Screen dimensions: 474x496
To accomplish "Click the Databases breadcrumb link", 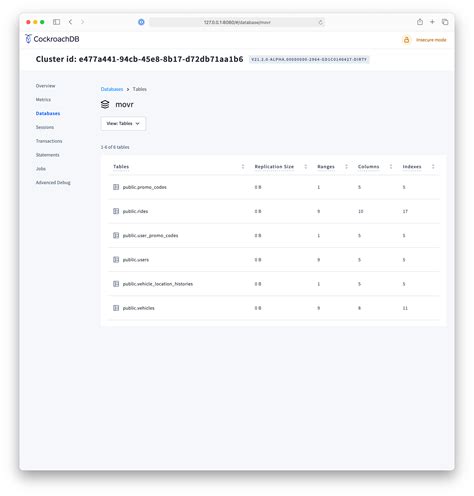I will [112, 89].
